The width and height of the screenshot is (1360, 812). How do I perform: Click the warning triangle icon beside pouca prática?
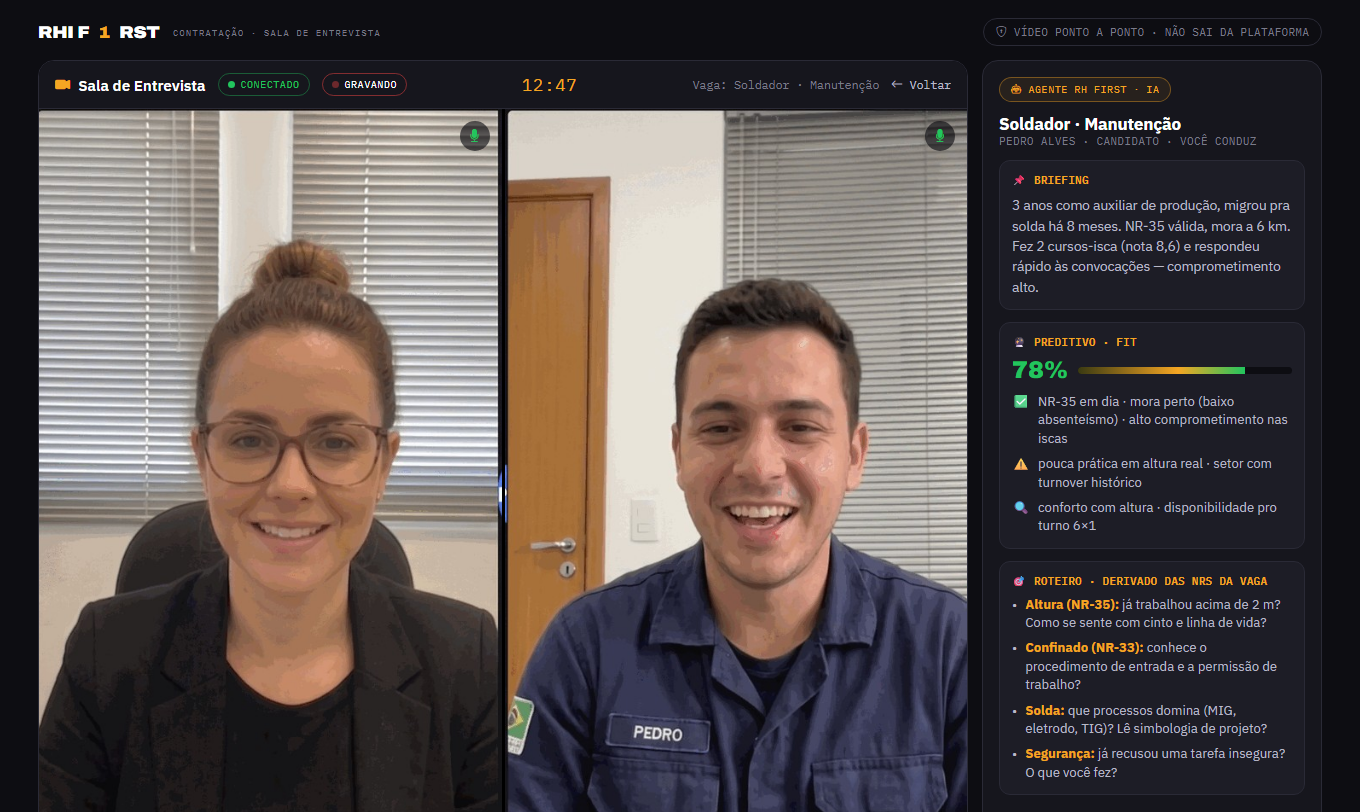tap(1020, 464)
